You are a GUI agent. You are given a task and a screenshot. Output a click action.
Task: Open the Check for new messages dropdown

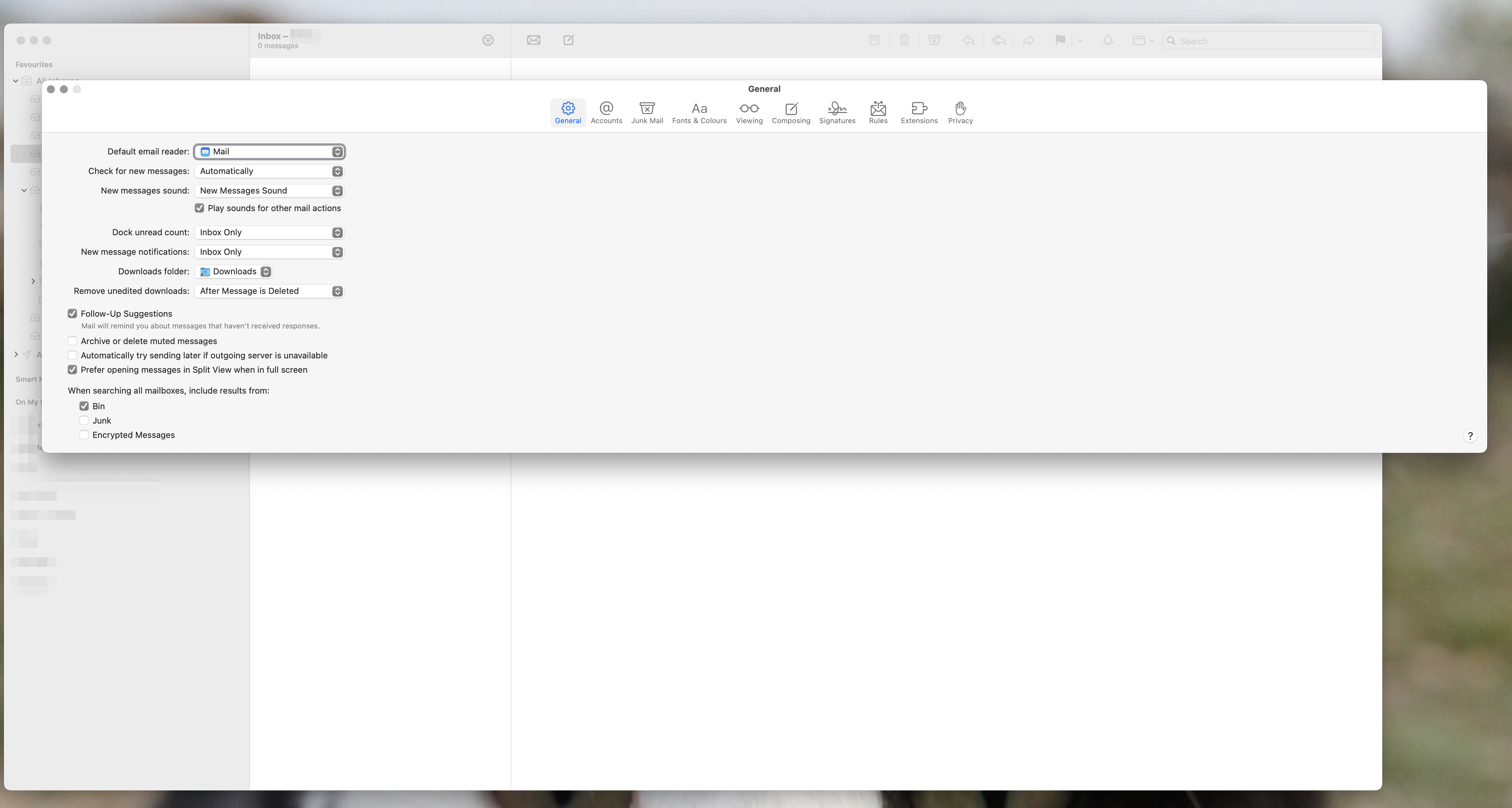(x=269, y=171)
